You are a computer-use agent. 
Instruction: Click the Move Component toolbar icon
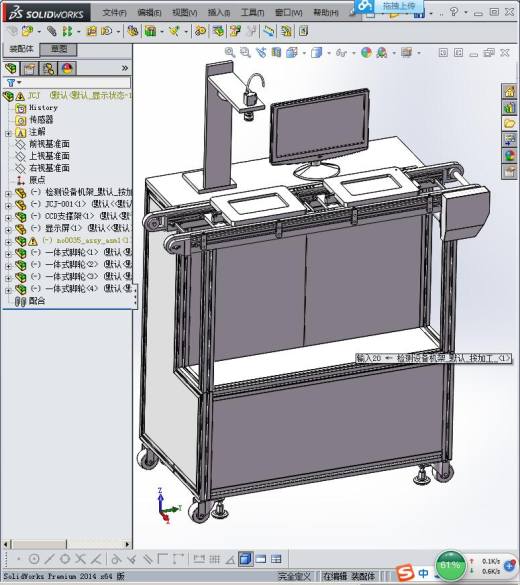tap(106, 31)
